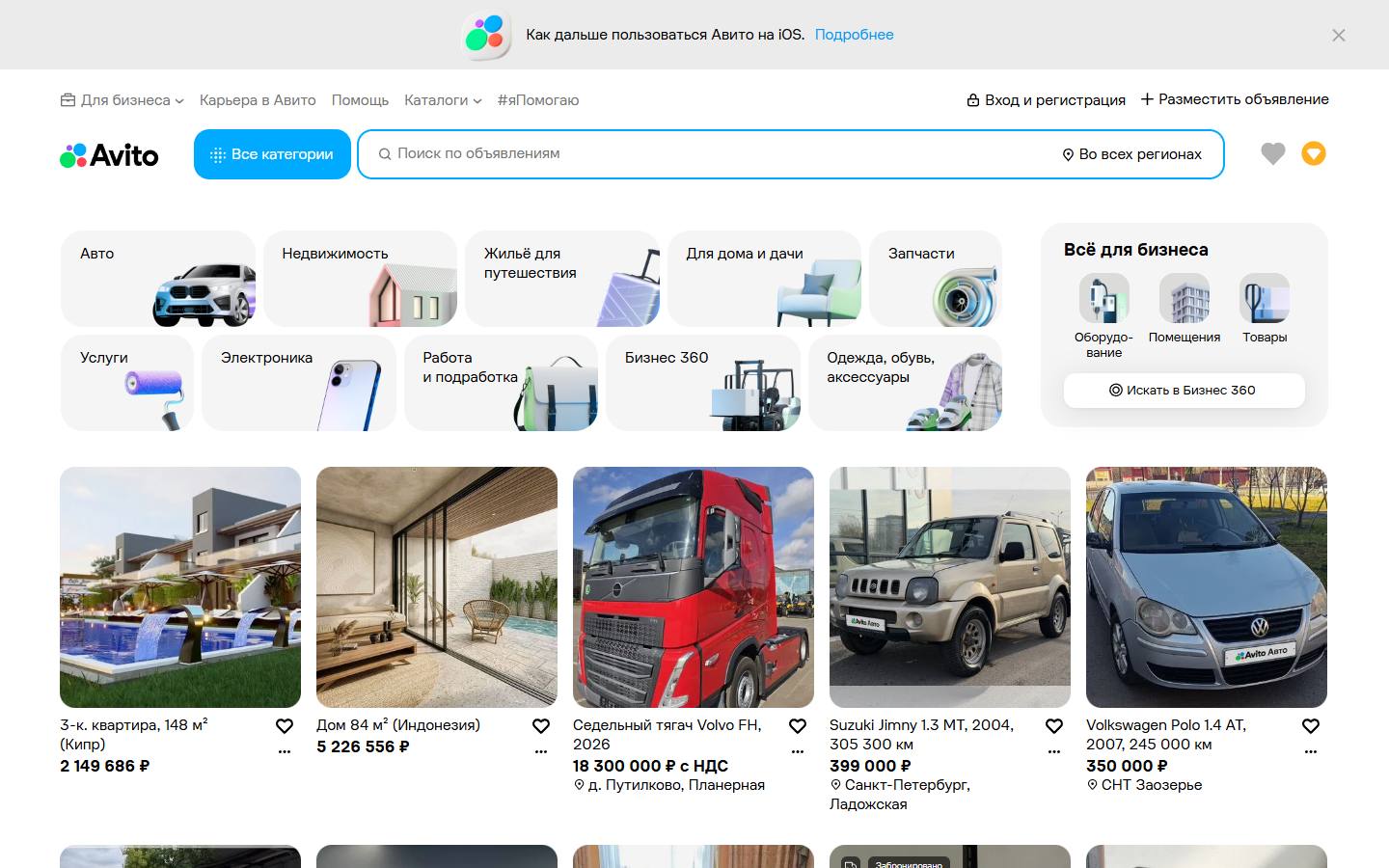This screenshot has height=868, width=1389.
Task: Open the Услуги category tile
Action: click(127, 383)
